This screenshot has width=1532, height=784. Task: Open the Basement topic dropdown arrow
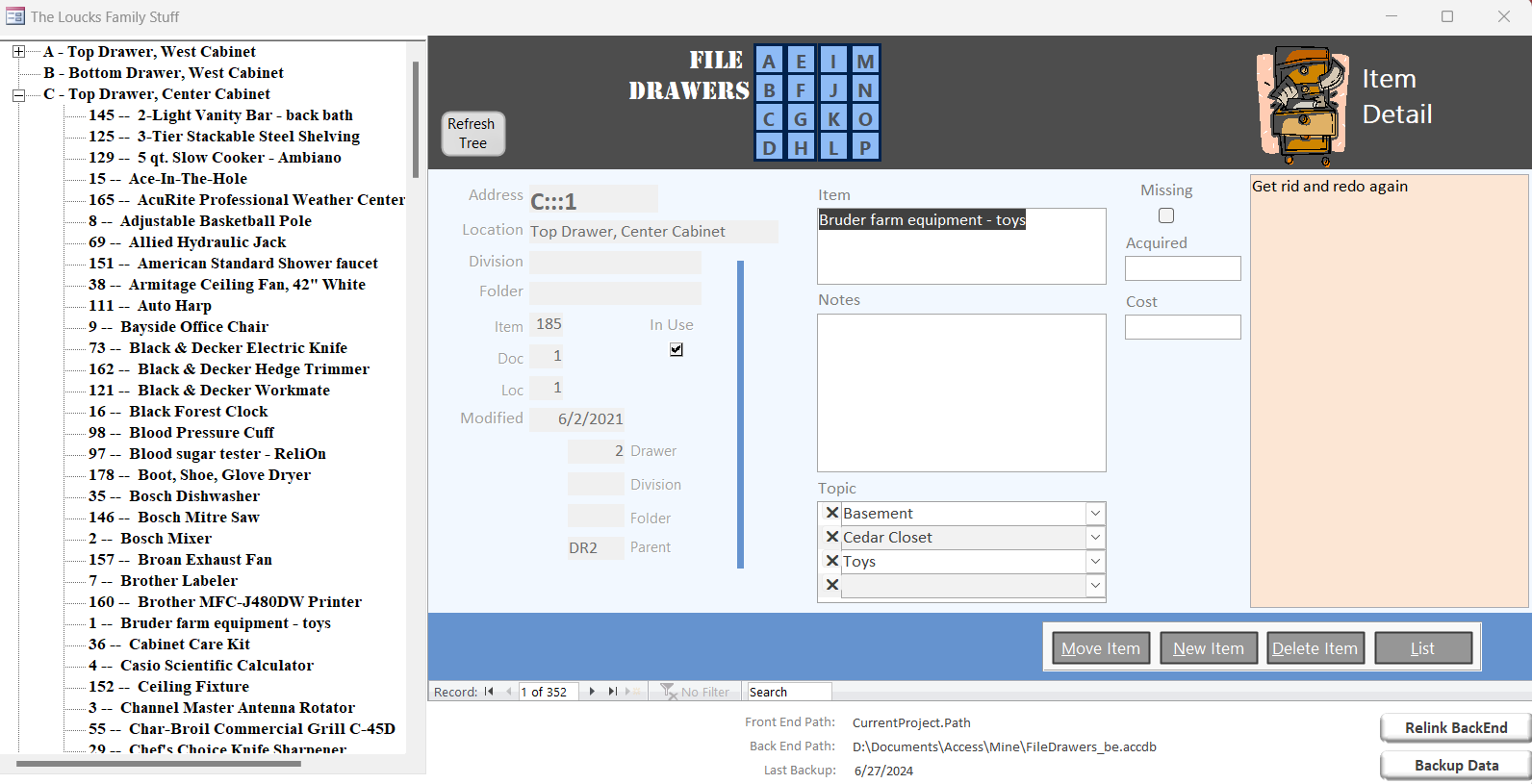(x=1095, y=514)
